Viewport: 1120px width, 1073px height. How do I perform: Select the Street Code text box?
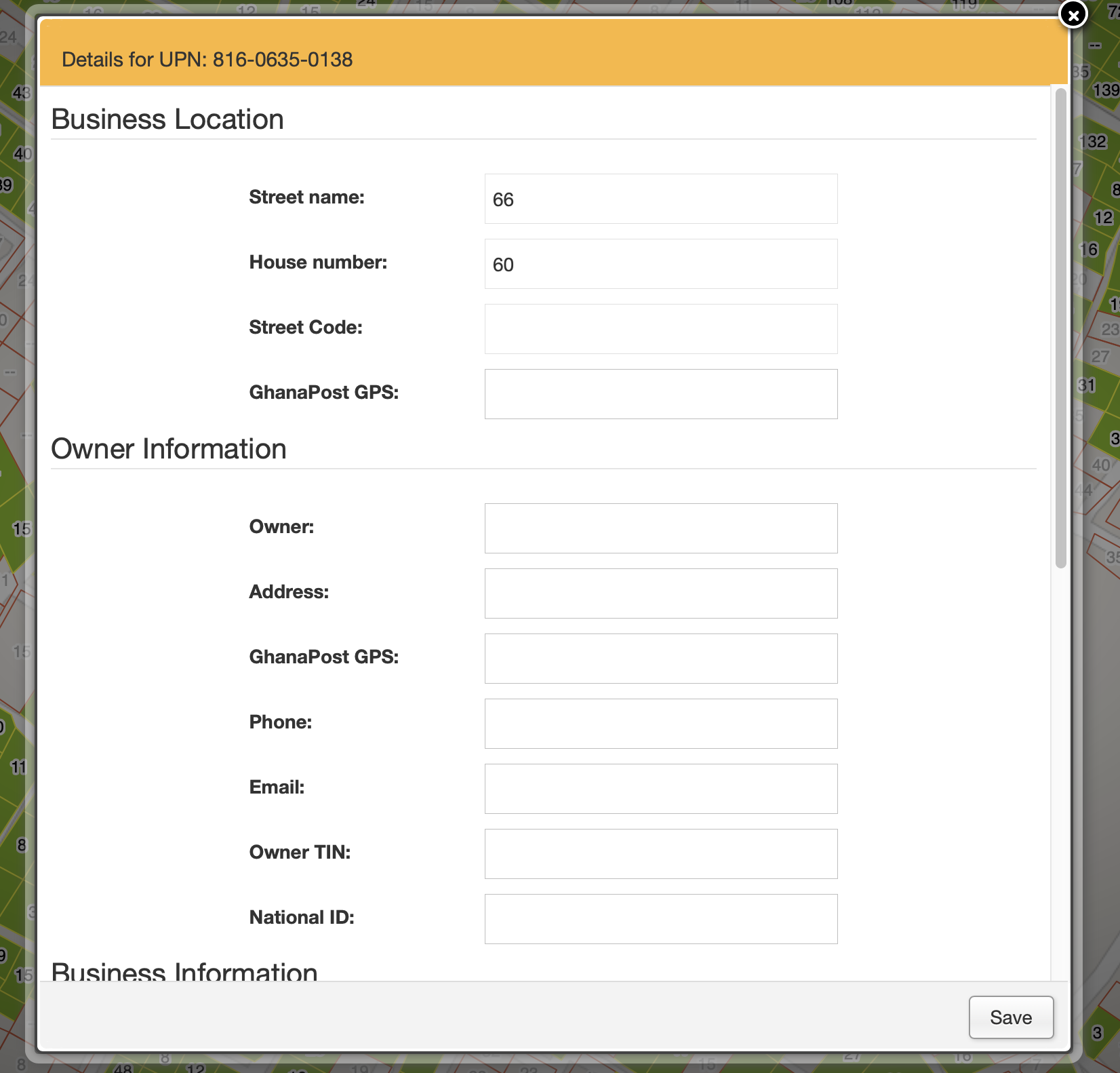point(660,330)
